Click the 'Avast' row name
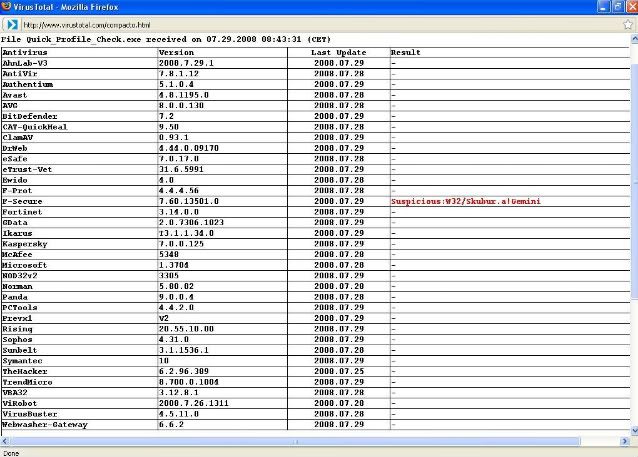638x457 pixels. pyautogui.click(x=15, y=95)
